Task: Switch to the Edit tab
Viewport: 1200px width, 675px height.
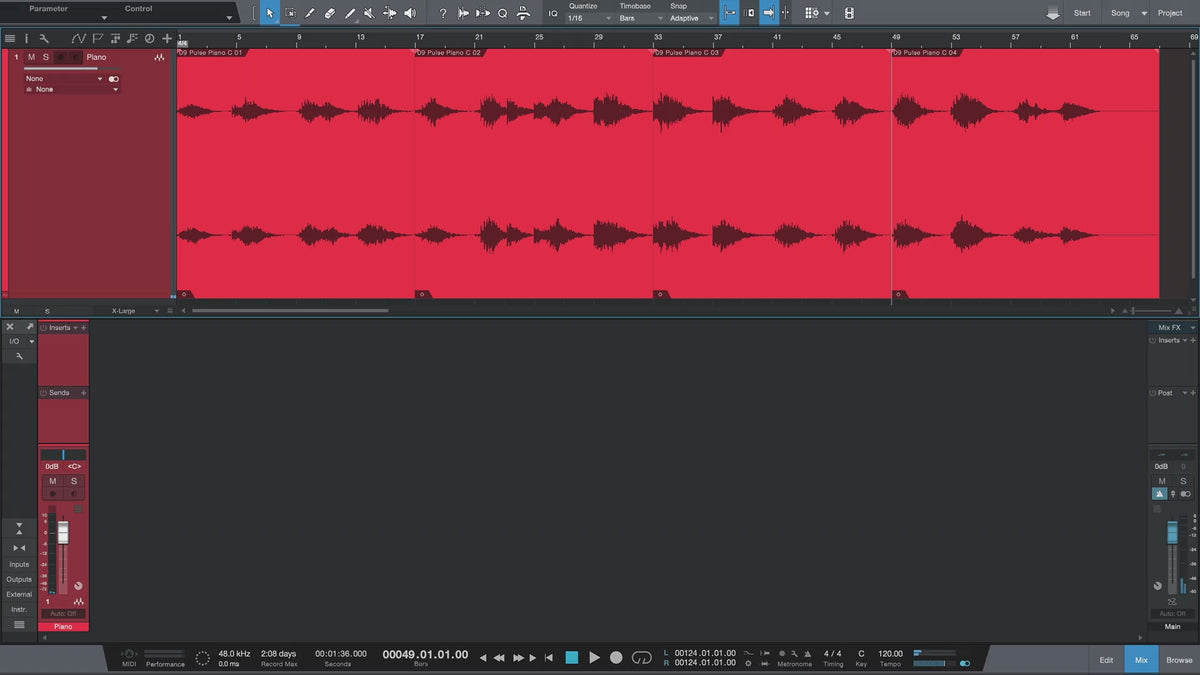Action: [x=1106, y=660]
